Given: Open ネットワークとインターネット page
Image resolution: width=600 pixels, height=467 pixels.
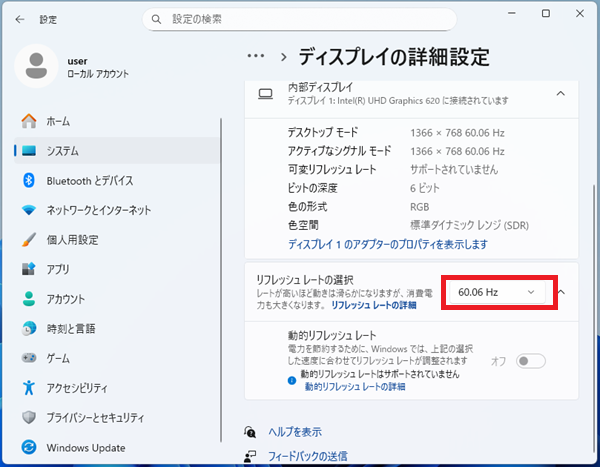Looking at the screenshot, I should tap(98, 210).
